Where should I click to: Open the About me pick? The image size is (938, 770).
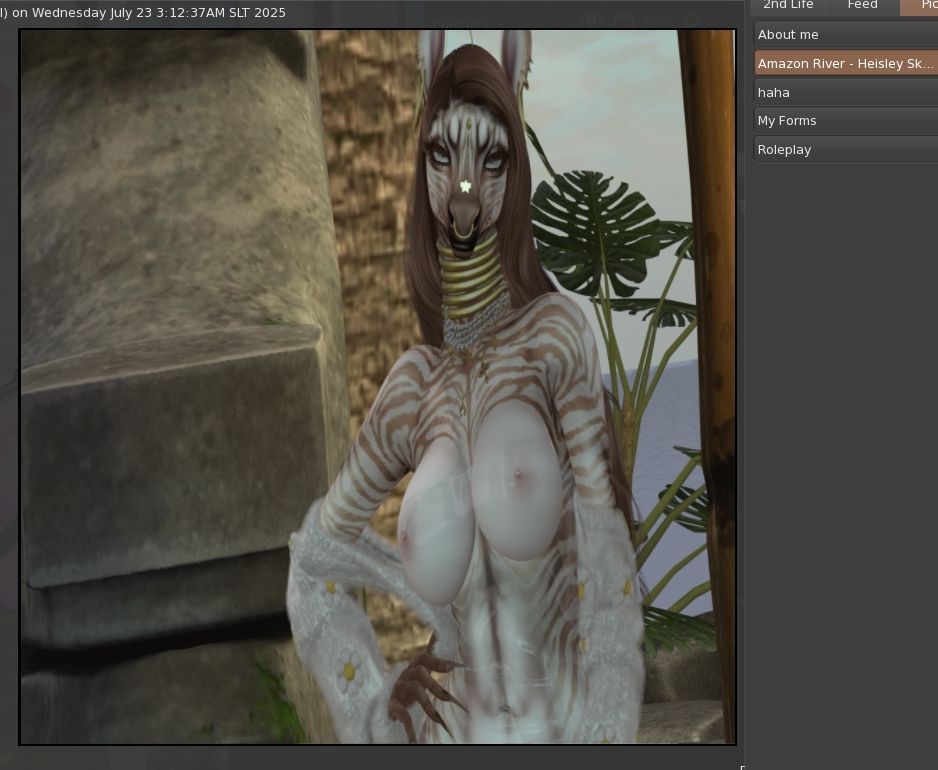pos(846,35)
